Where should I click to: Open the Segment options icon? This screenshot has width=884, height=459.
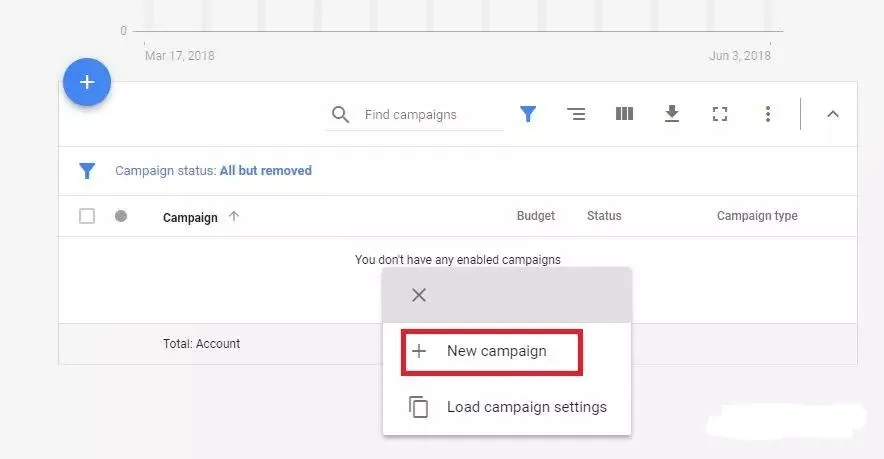click(576, 114)
